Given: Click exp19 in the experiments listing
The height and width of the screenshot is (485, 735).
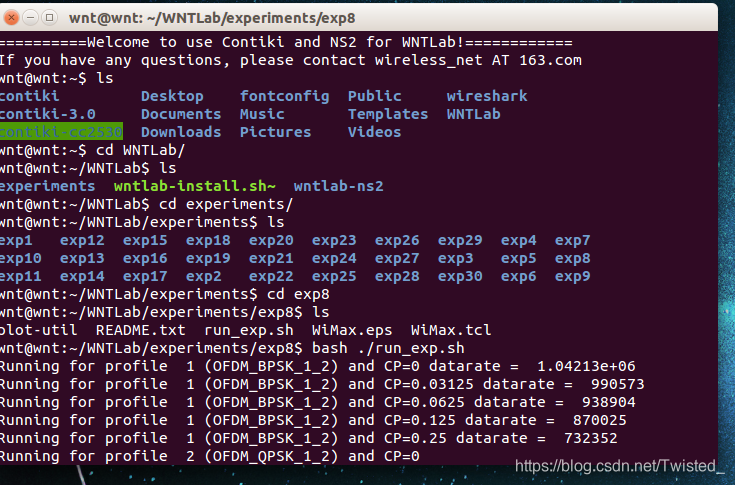Looking at the screenshot, I should pos(208,259).
